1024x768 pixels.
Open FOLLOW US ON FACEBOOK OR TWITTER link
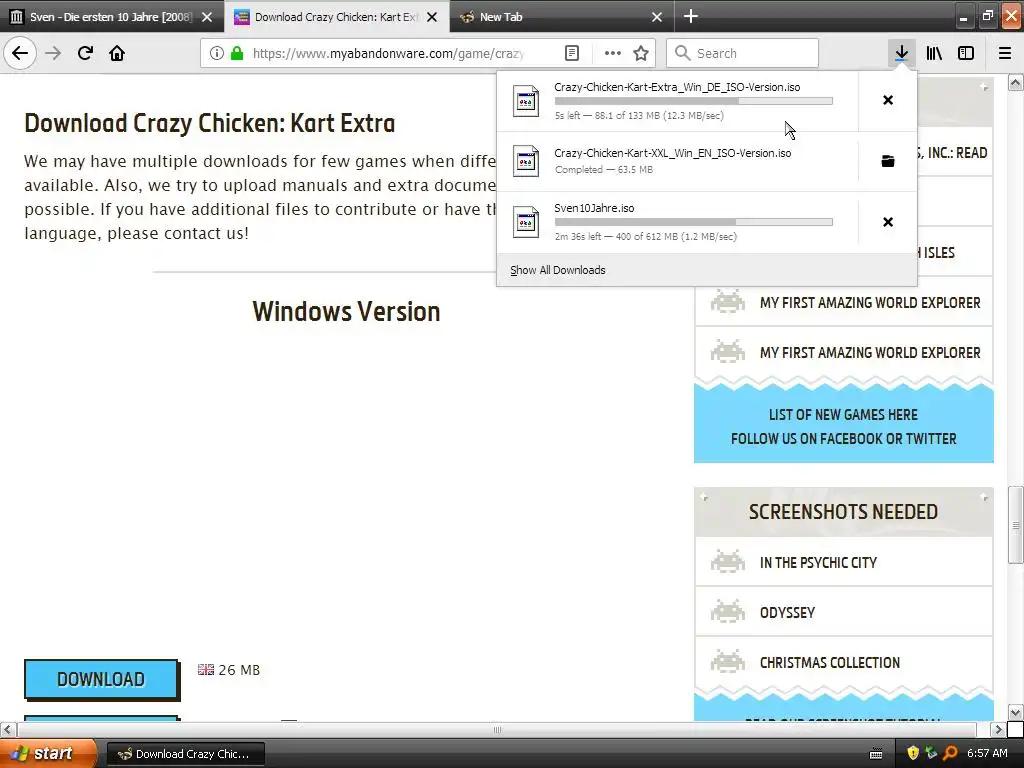click(843, 439)
